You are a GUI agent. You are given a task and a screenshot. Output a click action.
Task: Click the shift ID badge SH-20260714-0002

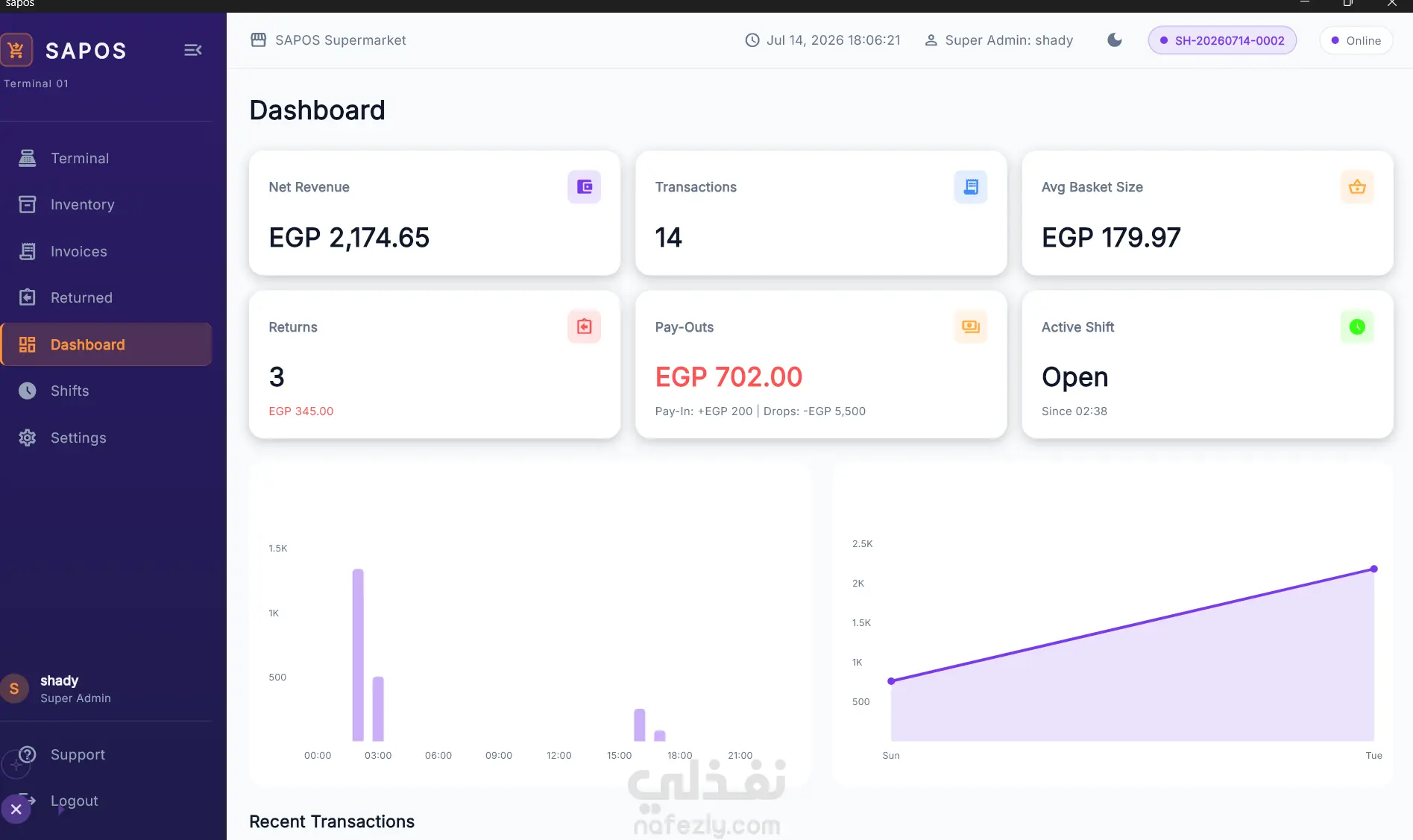1222,40
